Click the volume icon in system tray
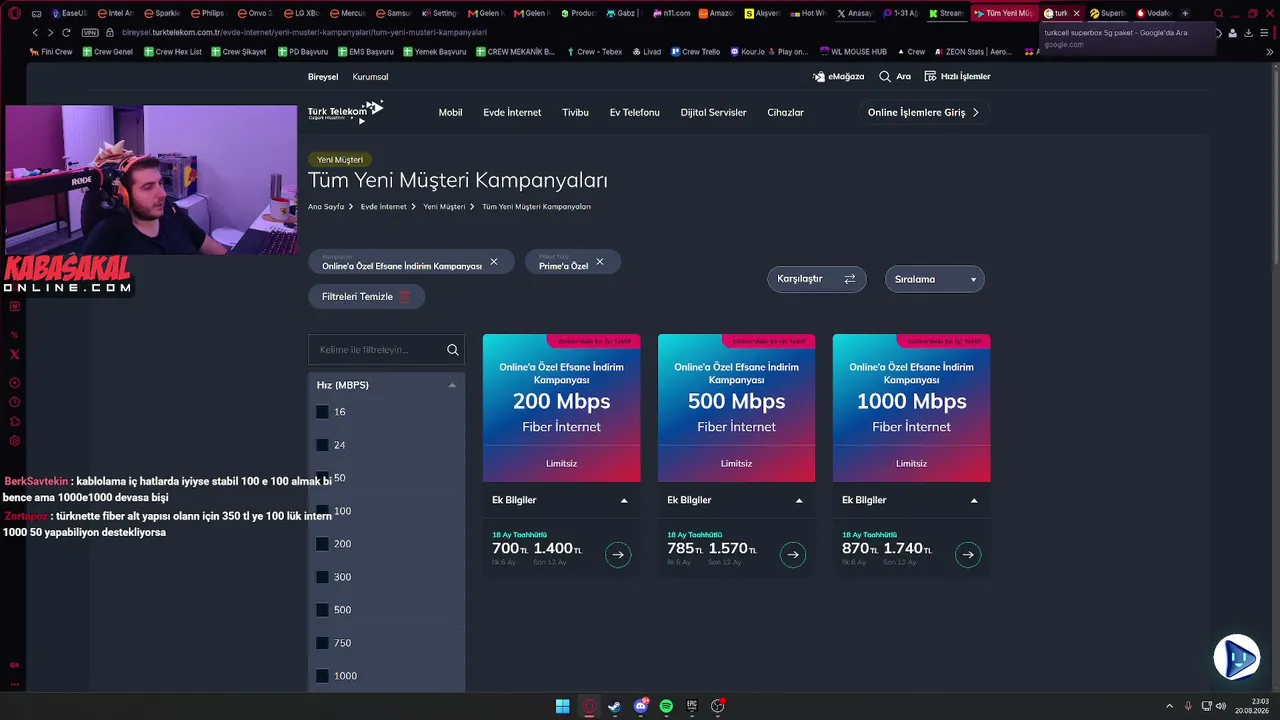The width and height of the screenshot is (1280, 720). tap(1220, 706)
